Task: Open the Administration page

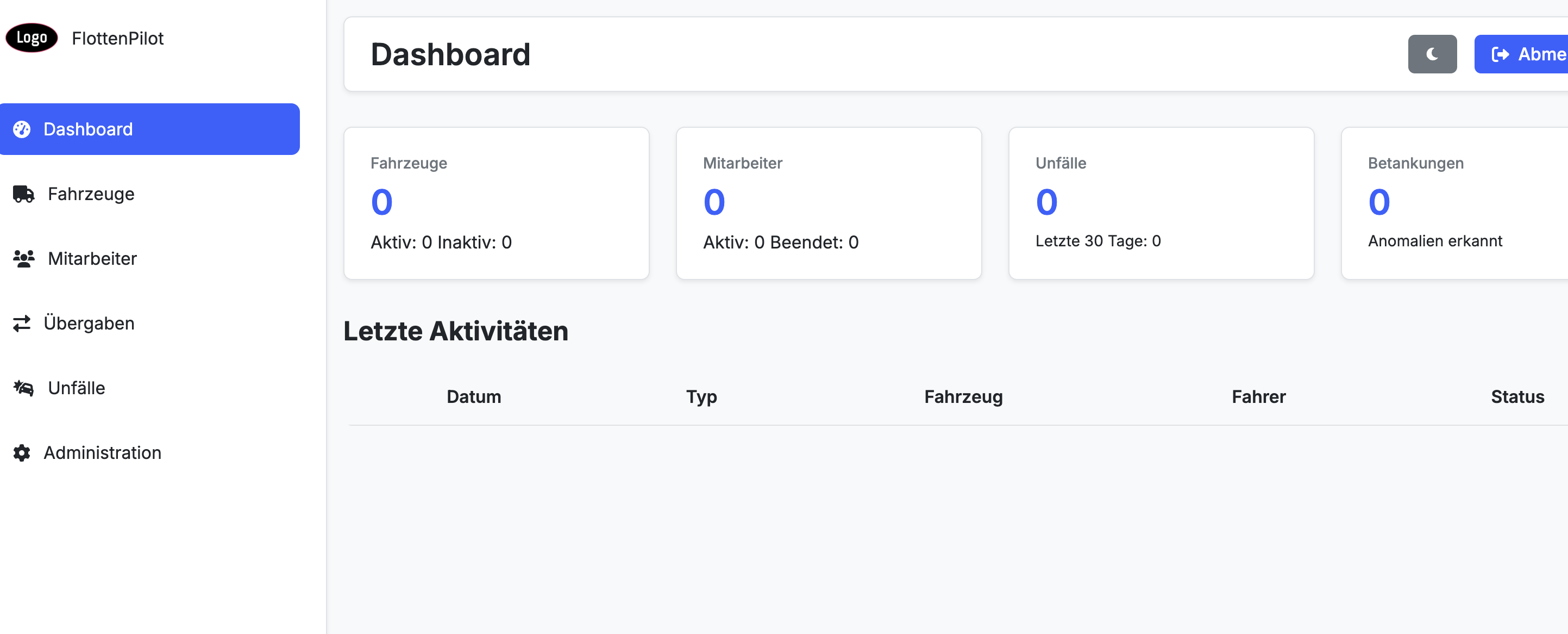Action: tap(102, 452)
